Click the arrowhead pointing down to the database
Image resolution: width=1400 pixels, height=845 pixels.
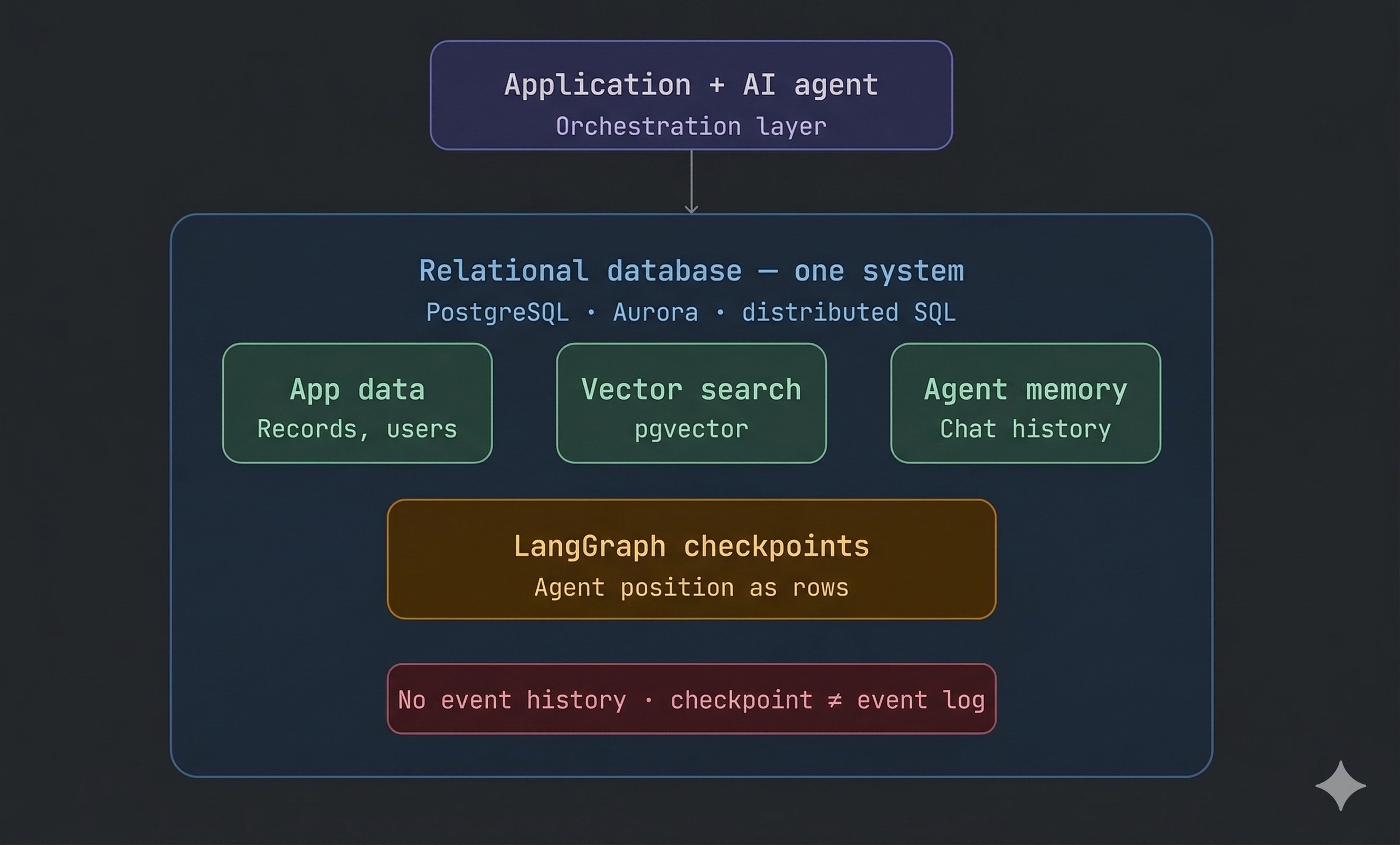pyautogui.click(x=691, y=209)
